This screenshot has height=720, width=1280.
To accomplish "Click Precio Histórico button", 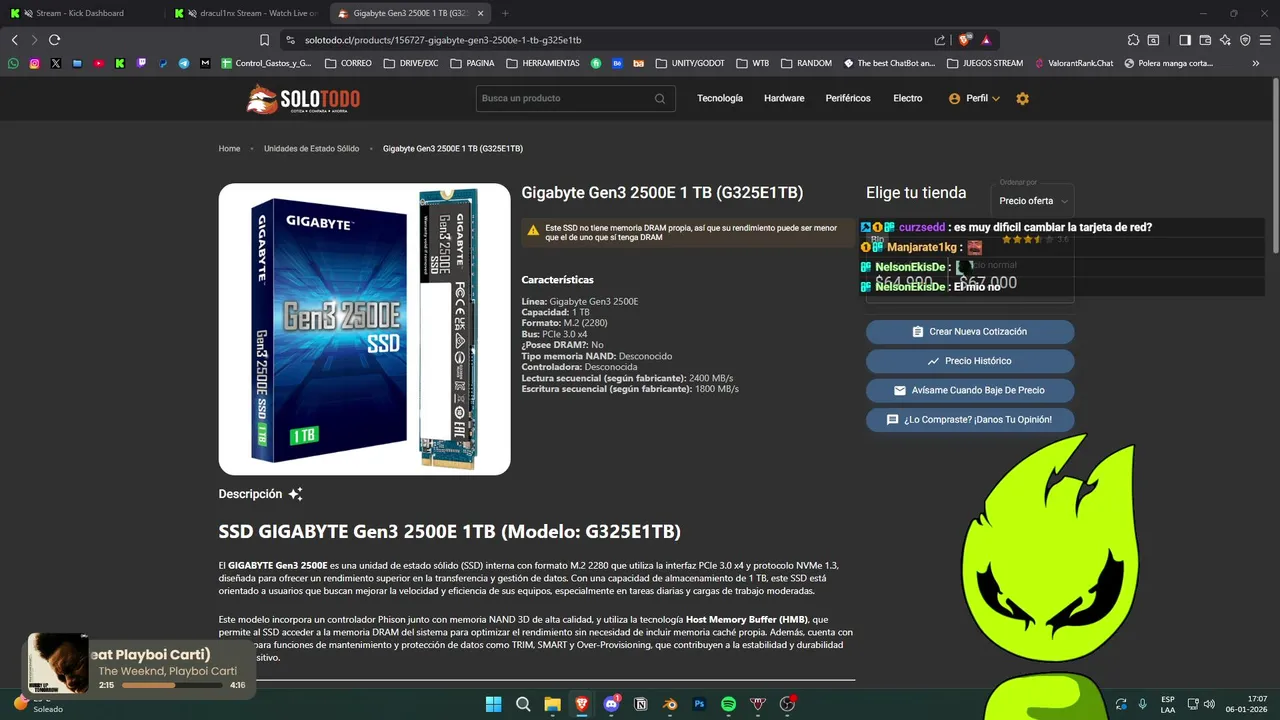I will point(970,361).
